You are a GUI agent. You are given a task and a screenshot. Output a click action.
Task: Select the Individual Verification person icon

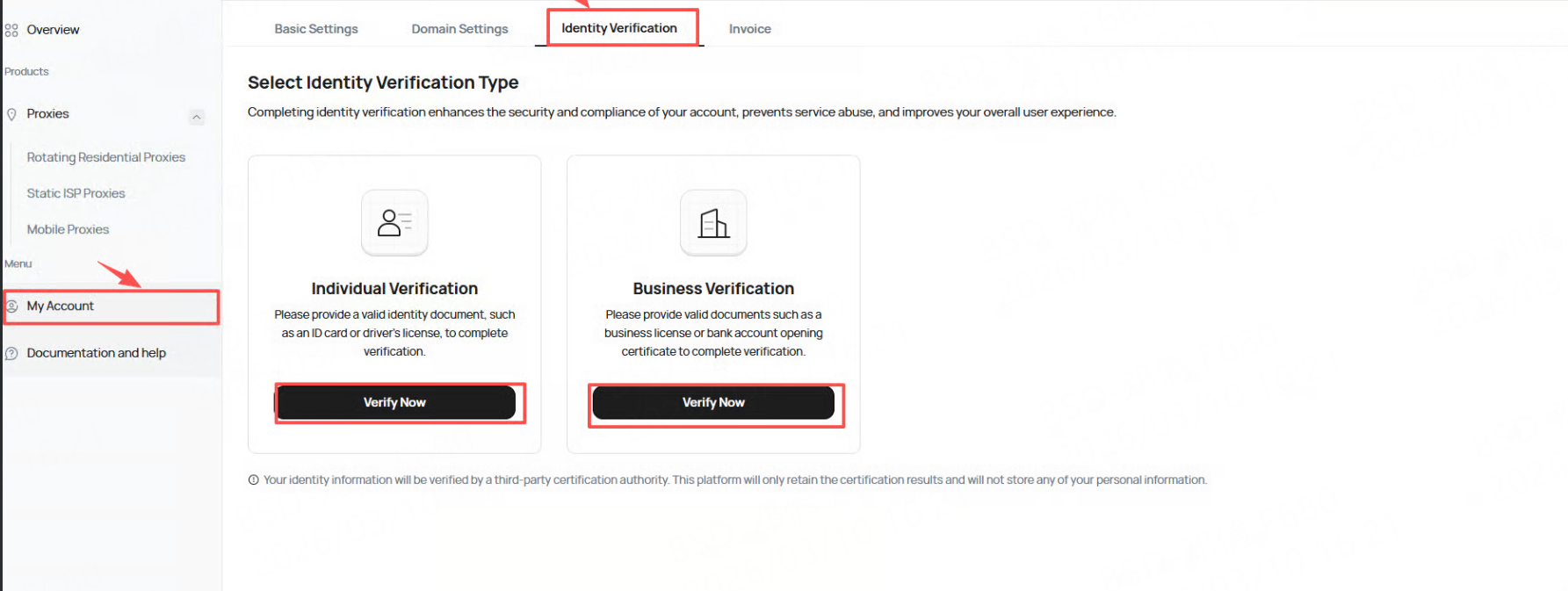pos(394,223)
